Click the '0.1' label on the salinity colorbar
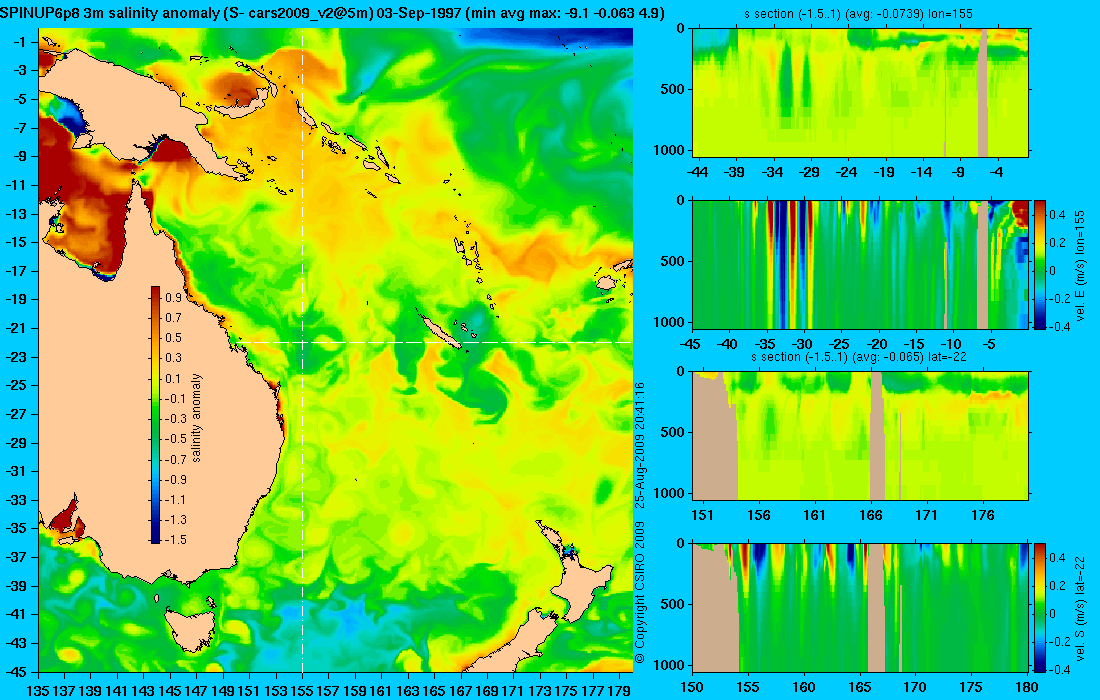 [173, 378]
